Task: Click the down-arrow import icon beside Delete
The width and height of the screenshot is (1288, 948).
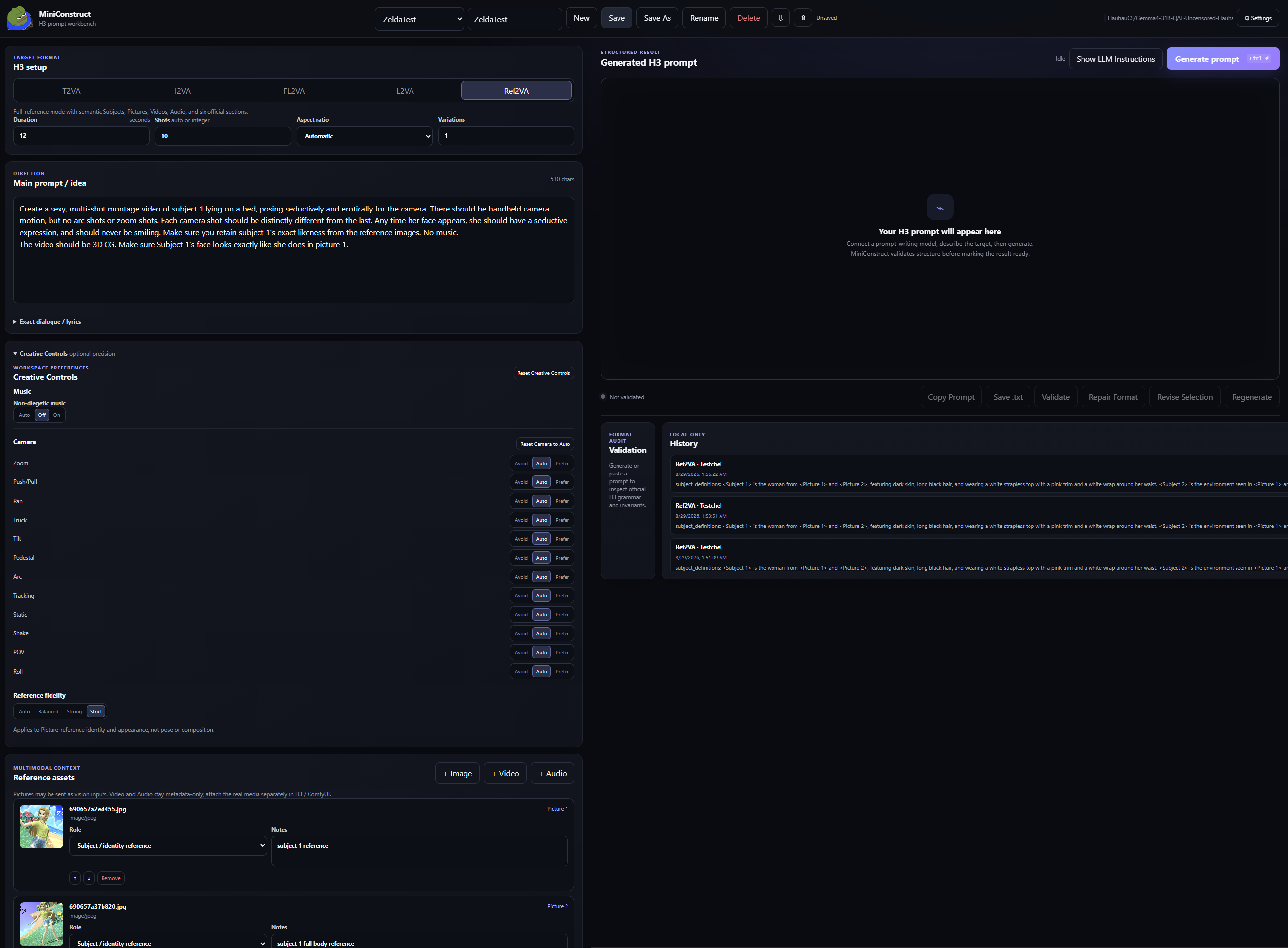Action: click(780, 18)
